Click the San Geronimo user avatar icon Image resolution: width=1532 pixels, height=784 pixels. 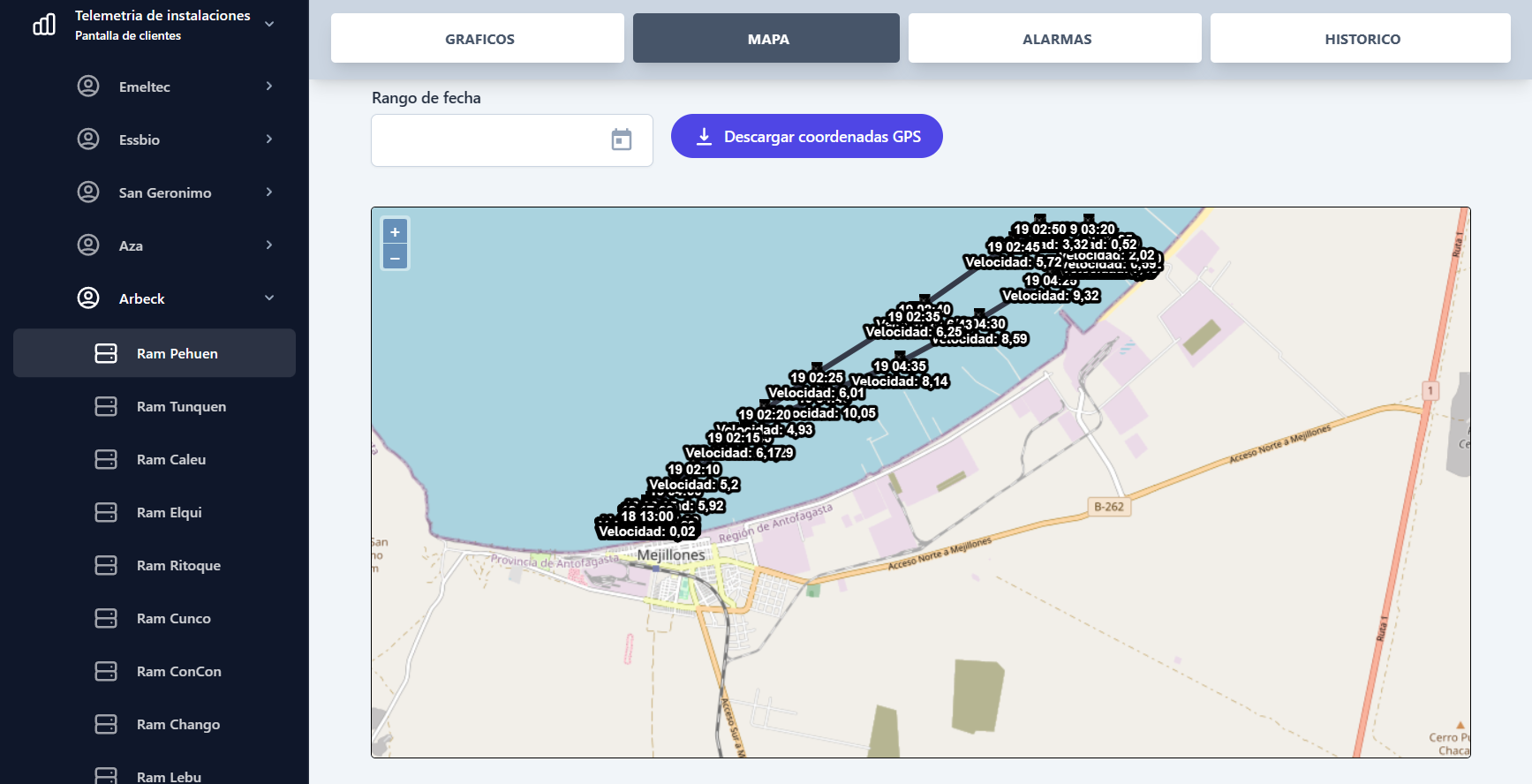click(88, 192)
